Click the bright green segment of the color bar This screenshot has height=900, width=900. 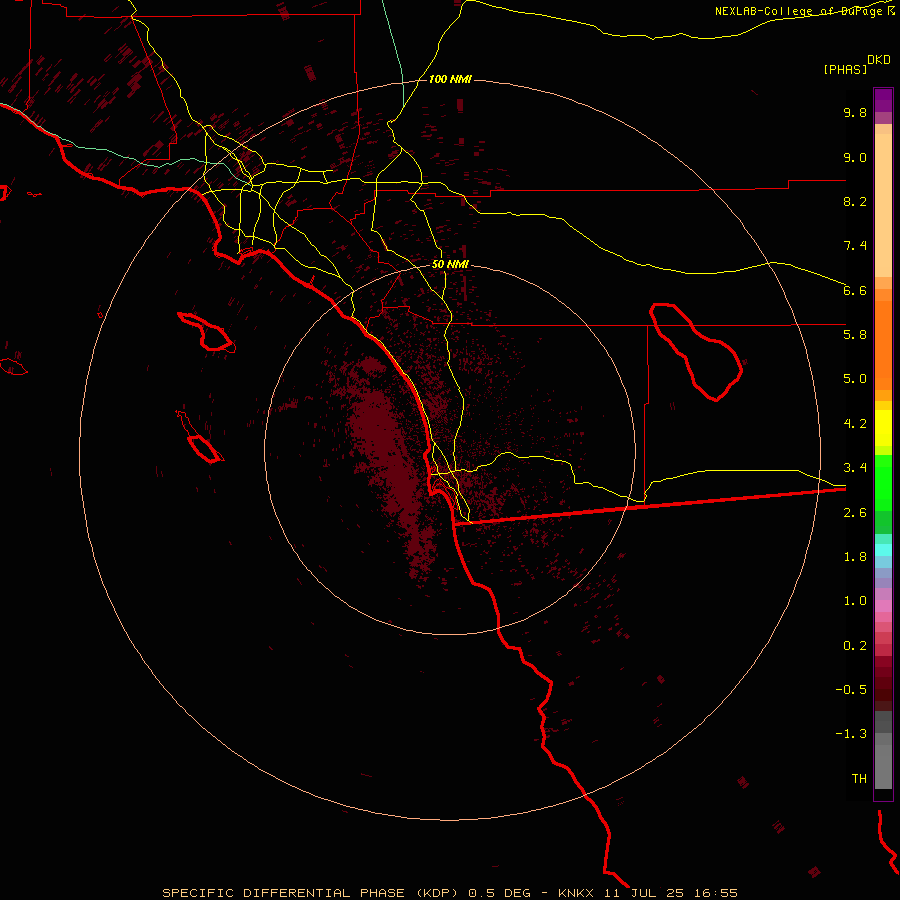tap(883, 483)
